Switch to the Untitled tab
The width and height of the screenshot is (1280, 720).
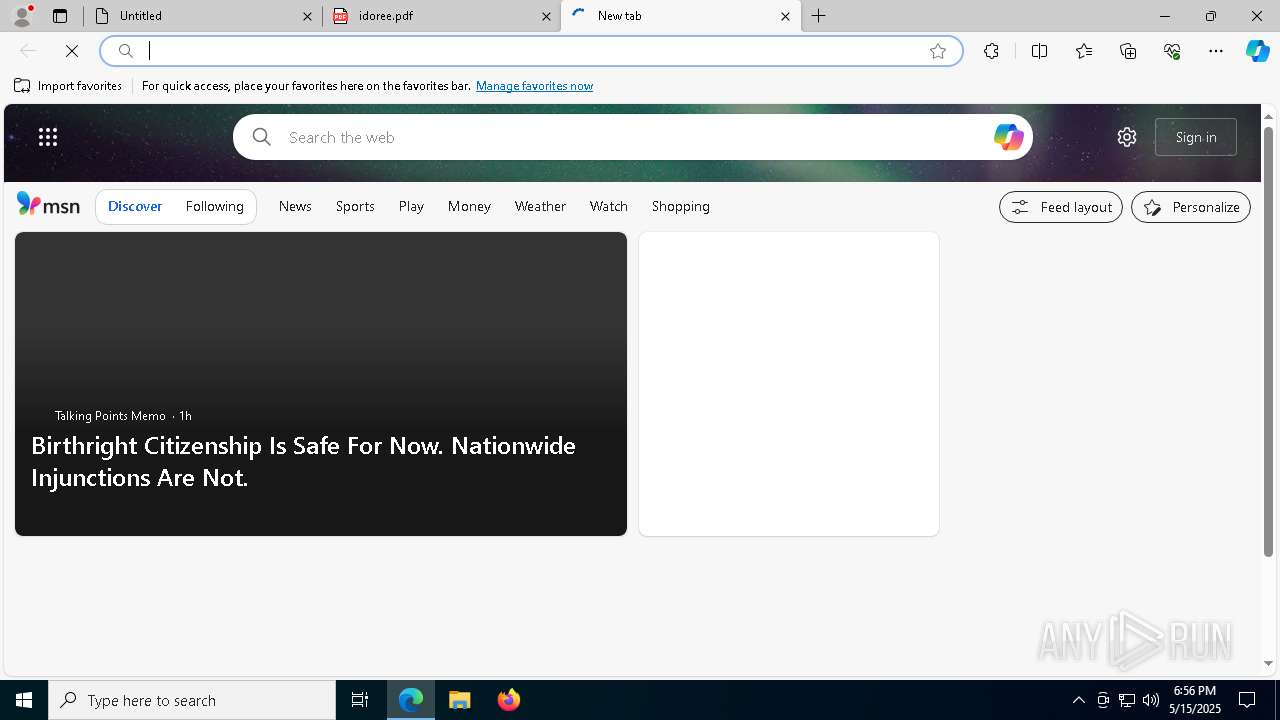(x=204, y=16)
